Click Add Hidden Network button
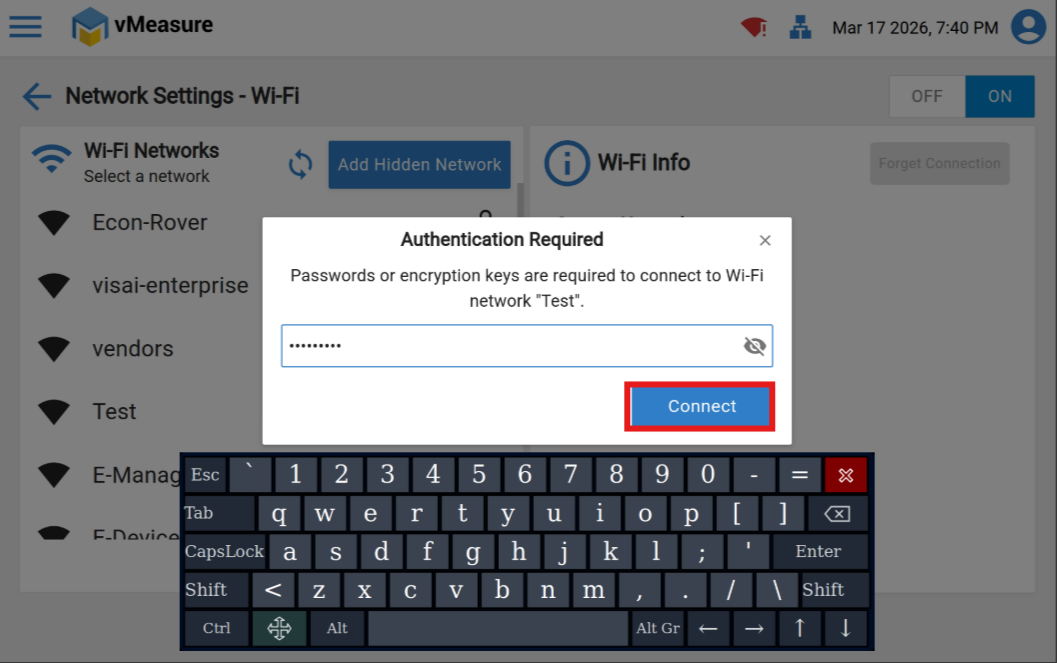This screenshot has width=1057, height=663. click(419, 164)
